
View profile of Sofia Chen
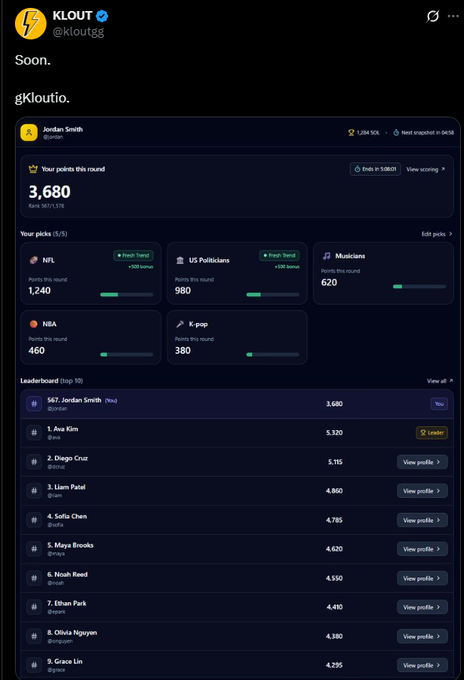pos(422,520)
